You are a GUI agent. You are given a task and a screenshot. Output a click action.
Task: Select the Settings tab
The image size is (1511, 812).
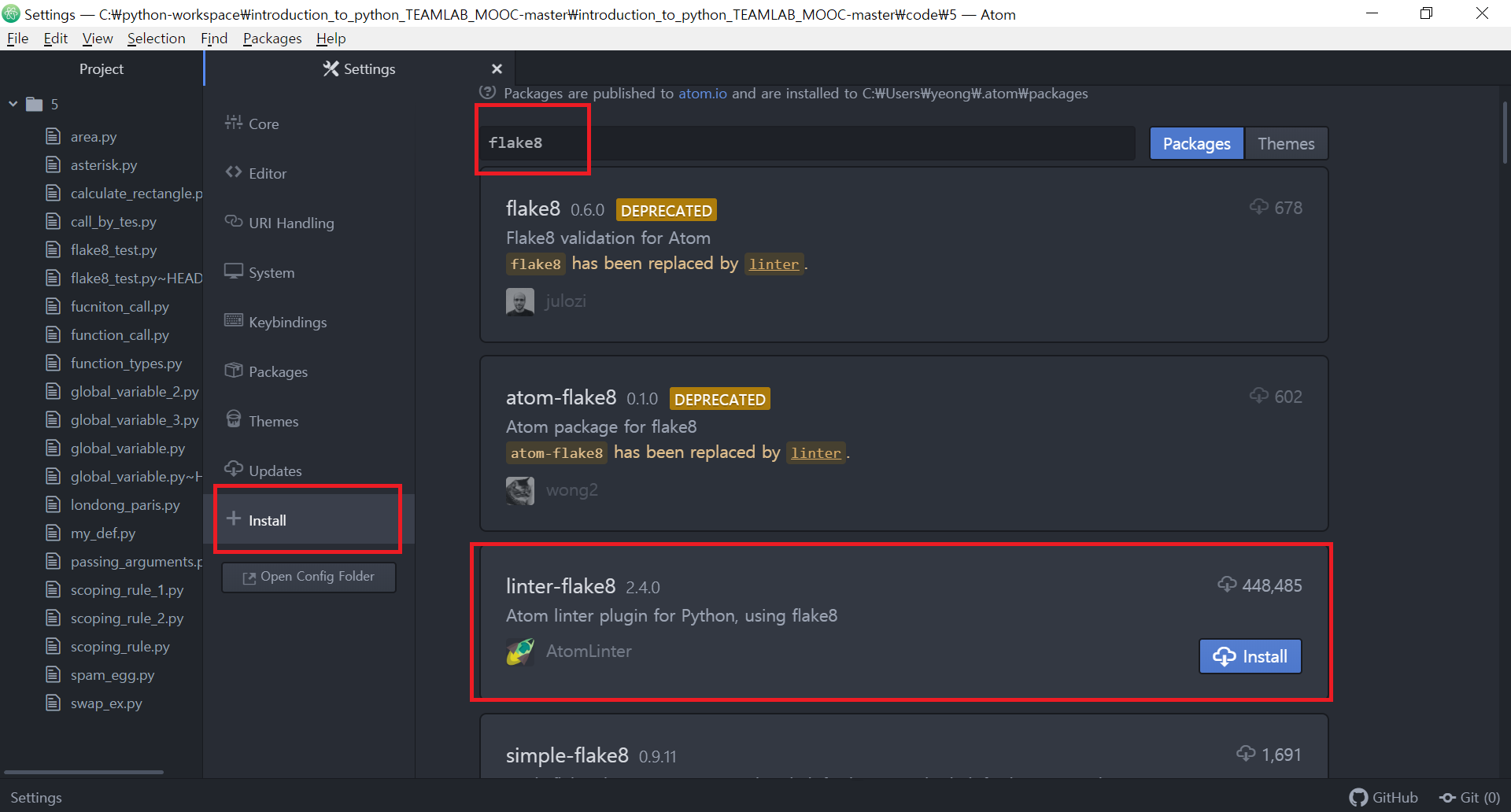pyautogui.click(x=359, y=68)
